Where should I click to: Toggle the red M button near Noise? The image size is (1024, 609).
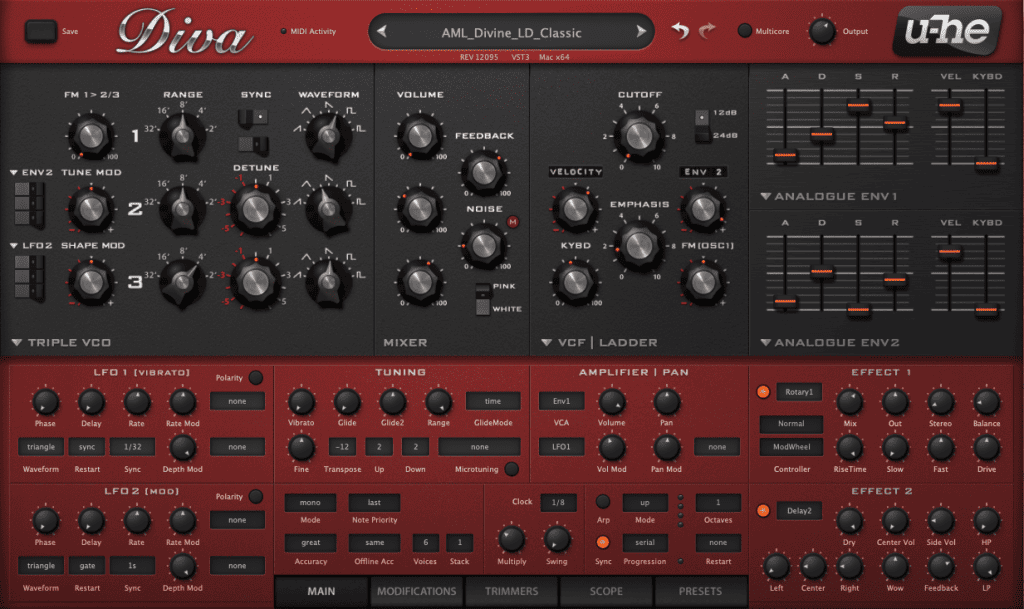pos(513,222)
